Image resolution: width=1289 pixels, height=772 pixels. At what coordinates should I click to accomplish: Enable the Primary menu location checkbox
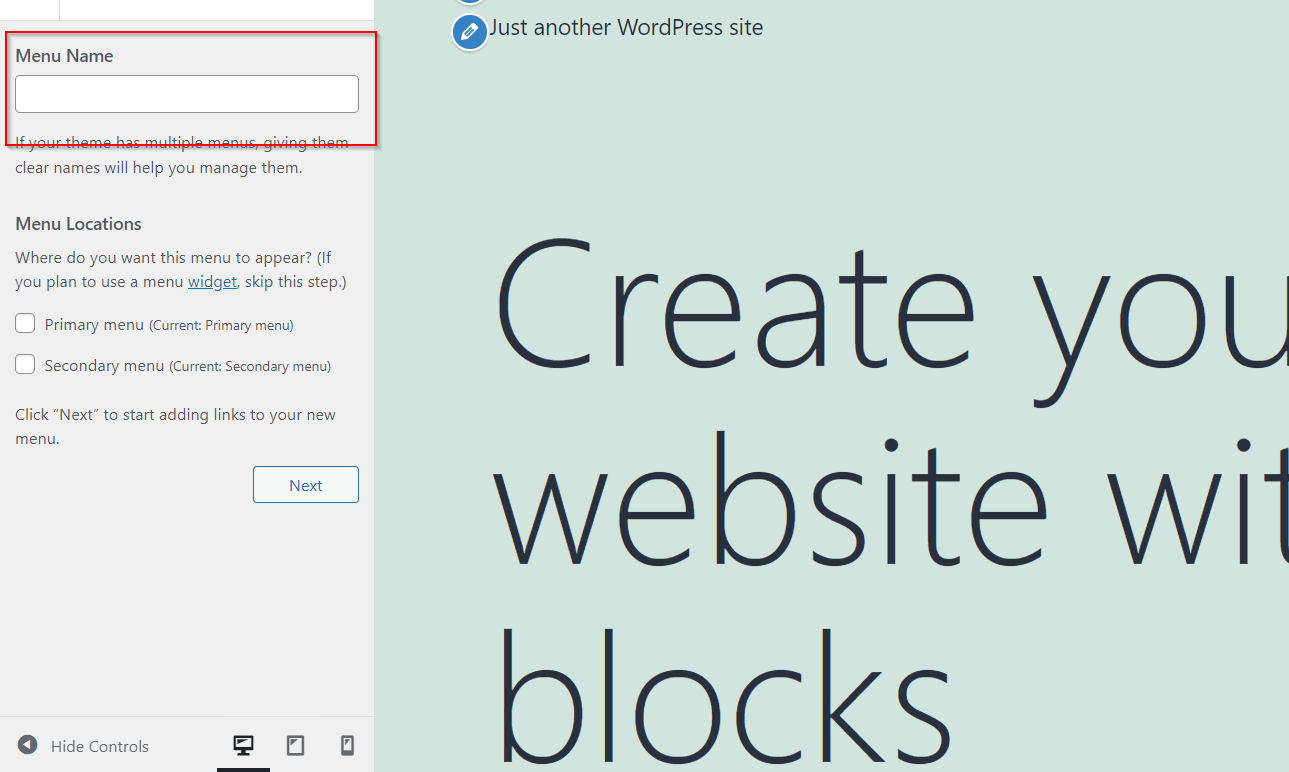(x=24, y=322)
